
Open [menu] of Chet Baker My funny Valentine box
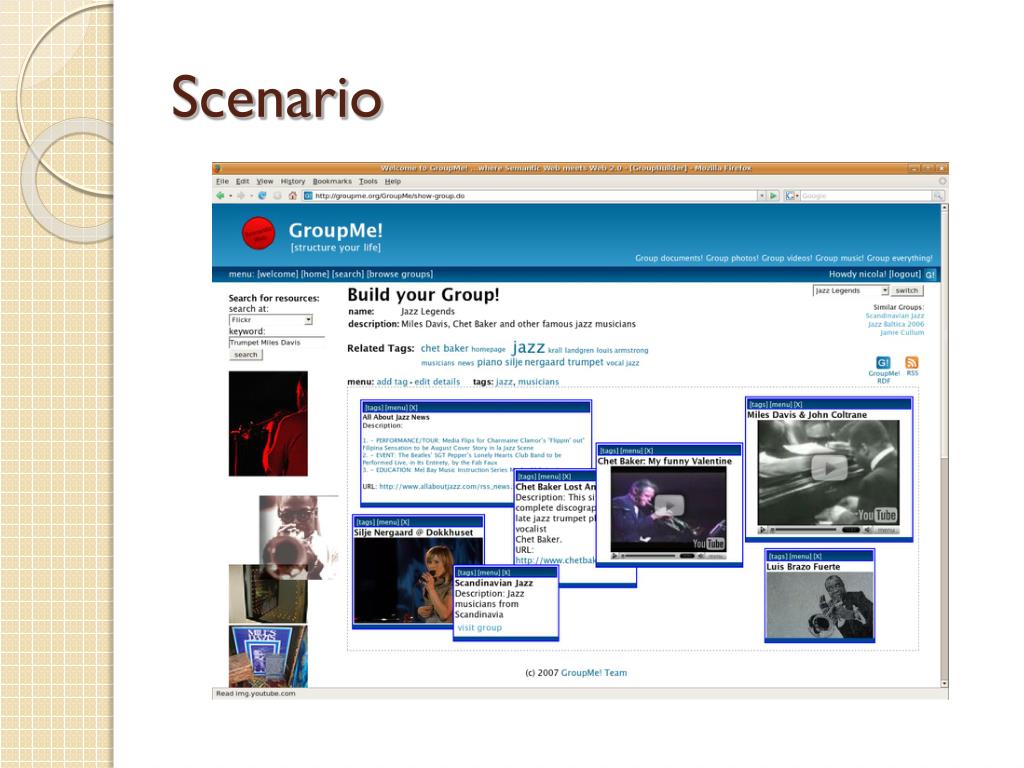click(x=631, y=451)
